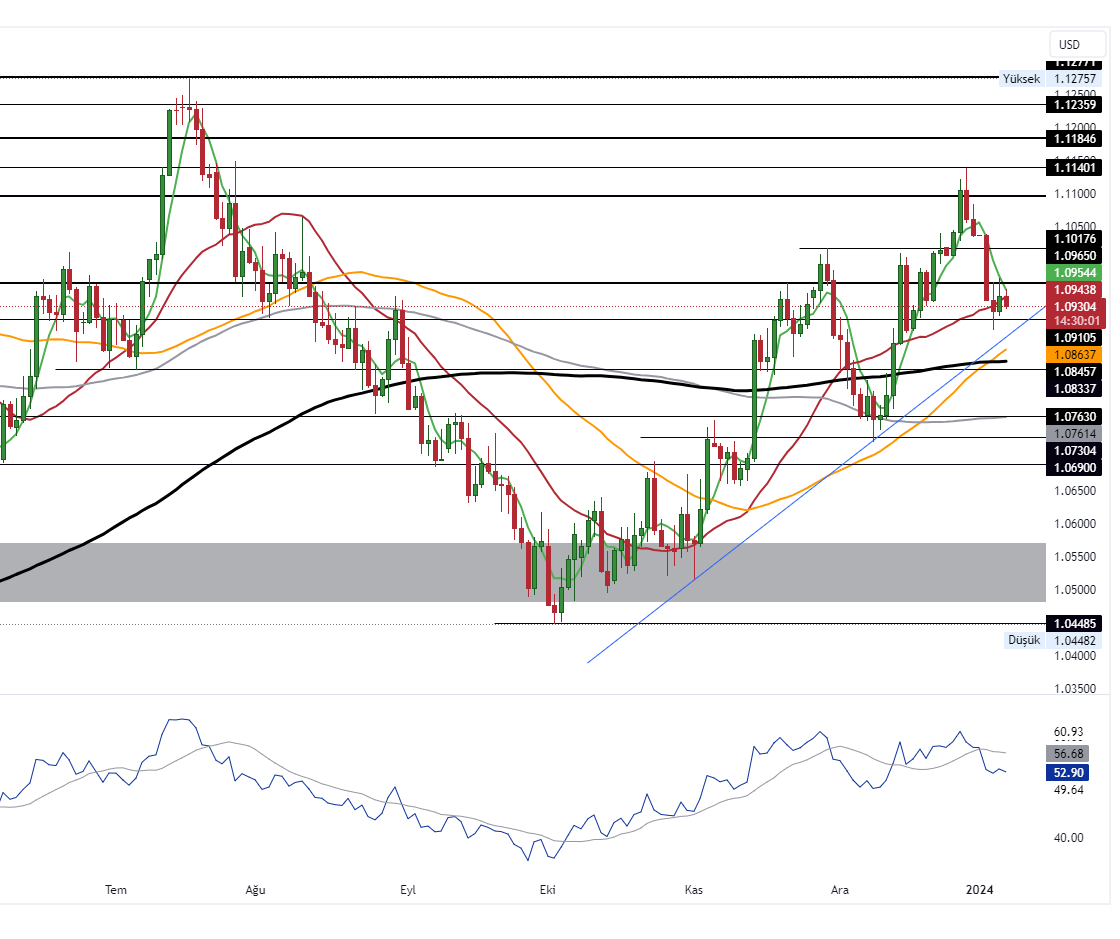Click the Eki month on time axis
This screenshot has width=1120, height=939.
click(x=547, y=889)
